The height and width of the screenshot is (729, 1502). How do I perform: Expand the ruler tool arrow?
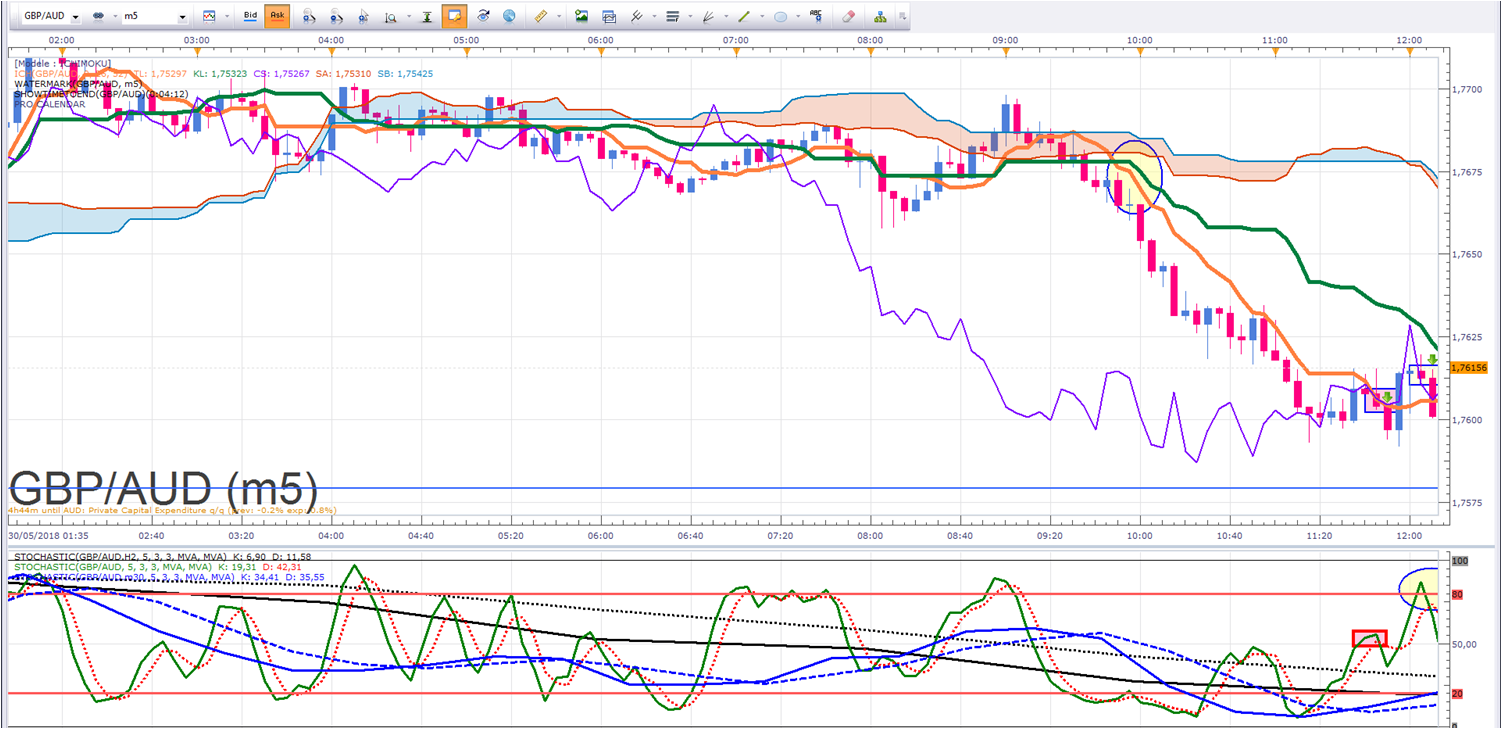(557, 17)
